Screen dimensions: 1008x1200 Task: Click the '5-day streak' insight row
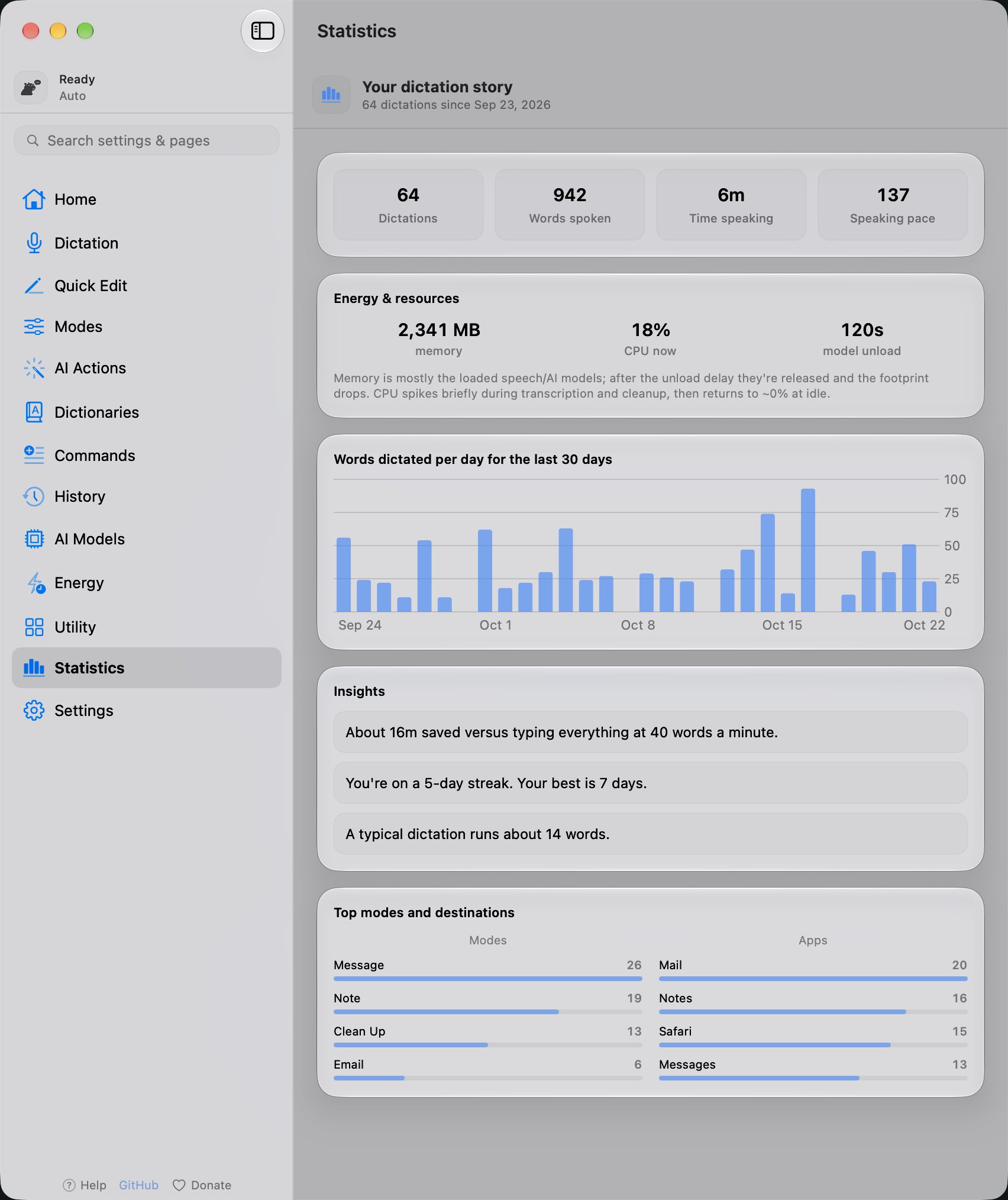[651, 783]
